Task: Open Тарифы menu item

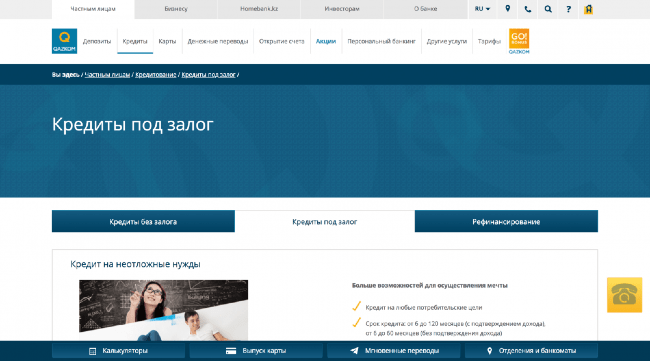Action: point(489,41)
